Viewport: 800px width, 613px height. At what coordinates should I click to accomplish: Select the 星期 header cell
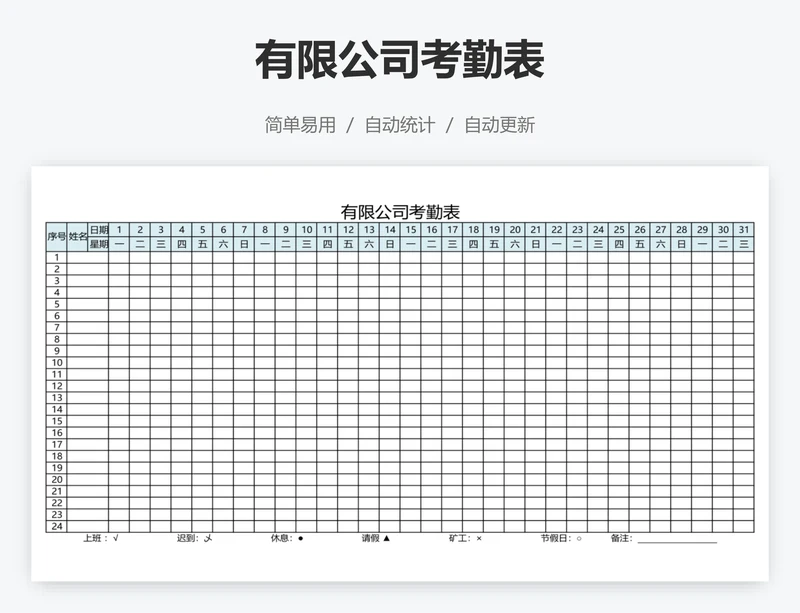pyautogui.click(x=98, y=244)
